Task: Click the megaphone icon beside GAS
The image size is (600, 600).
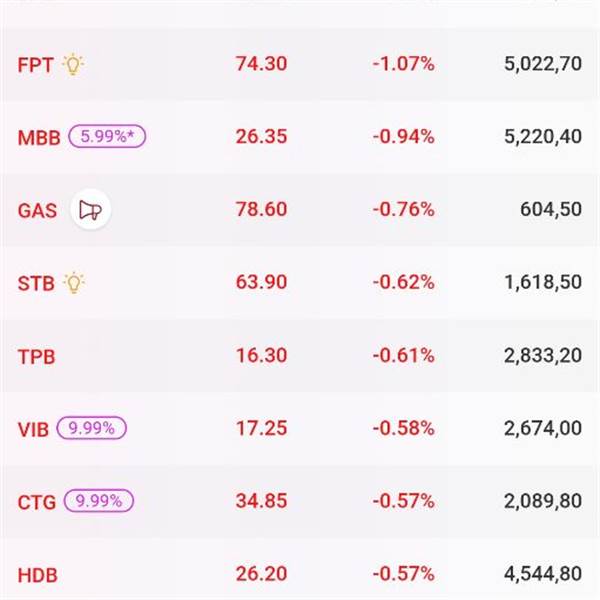Action: (90, 210)
